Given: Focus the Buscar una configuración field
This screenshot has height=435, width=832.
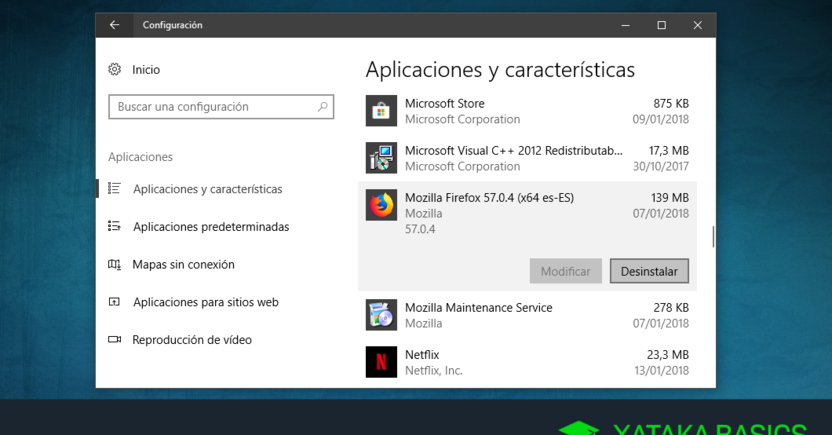Looking at the screenshot, I should (210, 107).
